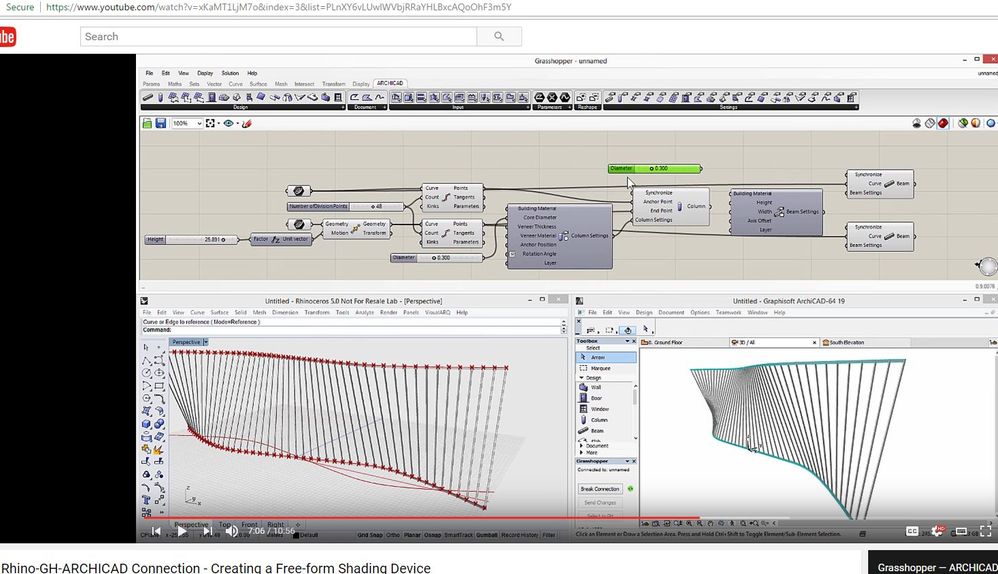
Task: Open ArchiCAD Teamwork menu
Action: pos(728,312)
